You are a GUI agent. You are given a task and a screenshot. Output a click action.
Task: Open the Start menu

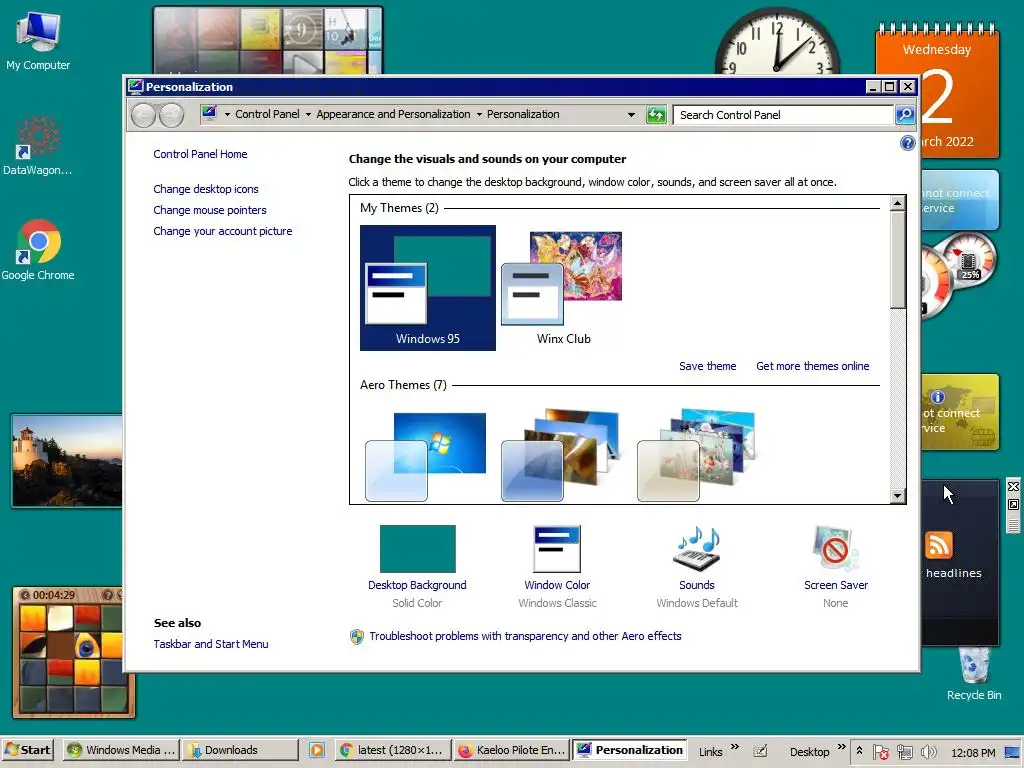pos(27,750)
